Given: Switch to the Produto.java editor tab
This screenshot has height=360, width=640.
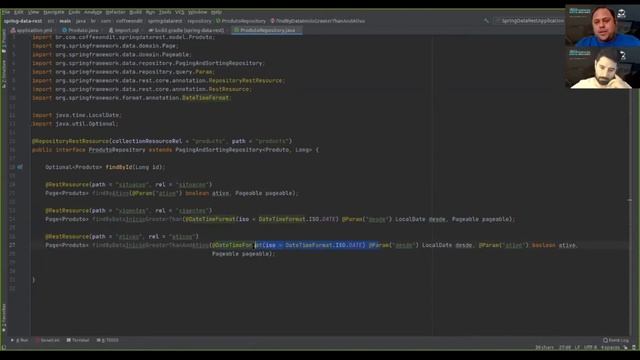Looking at the screenshot, I should [80, 30].
